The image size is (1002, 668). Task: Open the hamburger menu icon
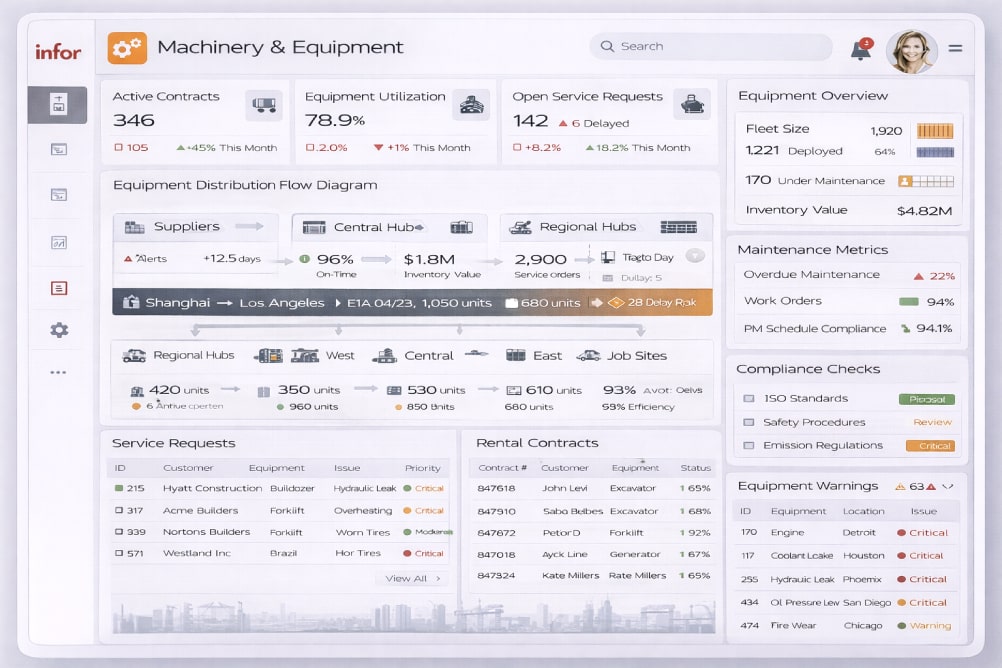point(955,48)
